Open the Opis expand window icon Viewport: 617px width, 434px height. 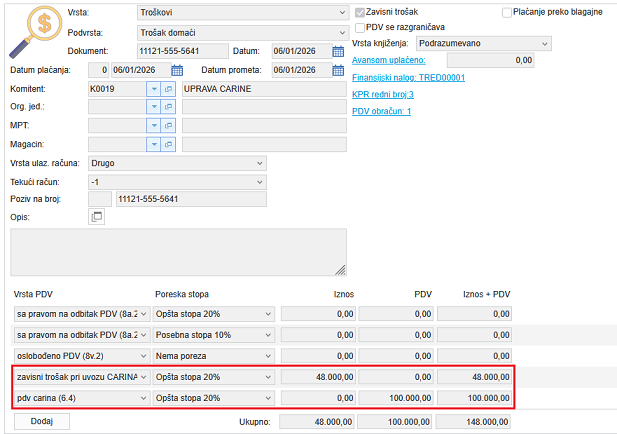(97, 217)
